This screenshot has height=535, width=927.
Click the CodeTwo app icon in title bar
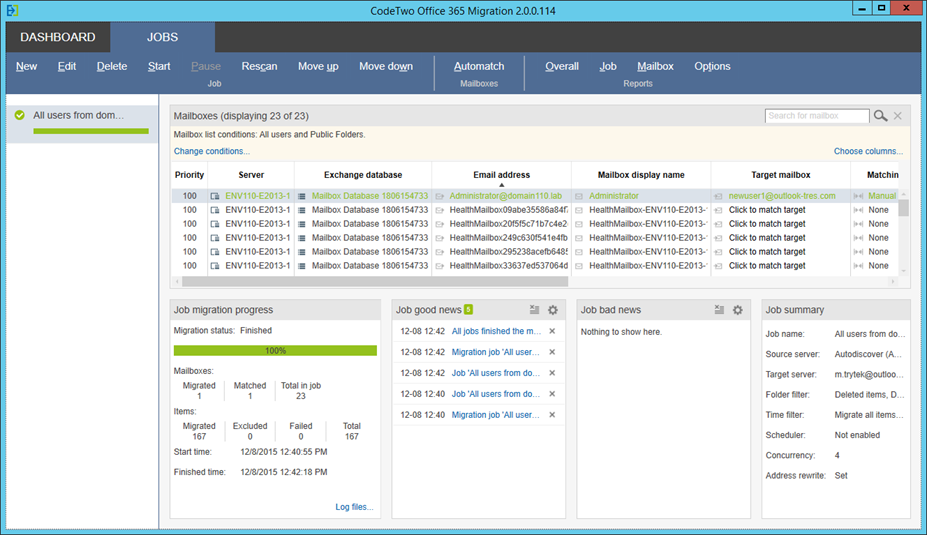[12, 10]
